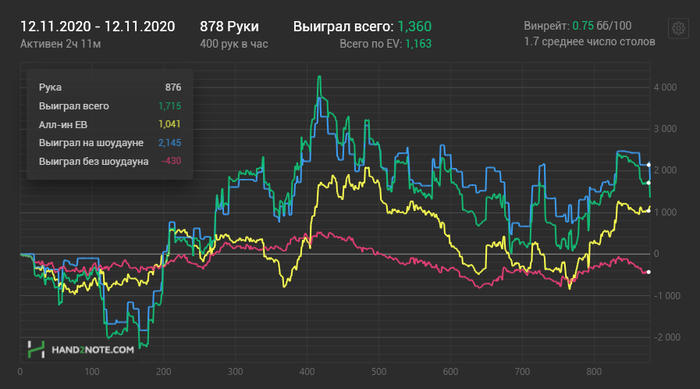Click the pink non-showdown end marker
Screen dimensions: 700x389
pyautogui.click(x=649, y=272)
